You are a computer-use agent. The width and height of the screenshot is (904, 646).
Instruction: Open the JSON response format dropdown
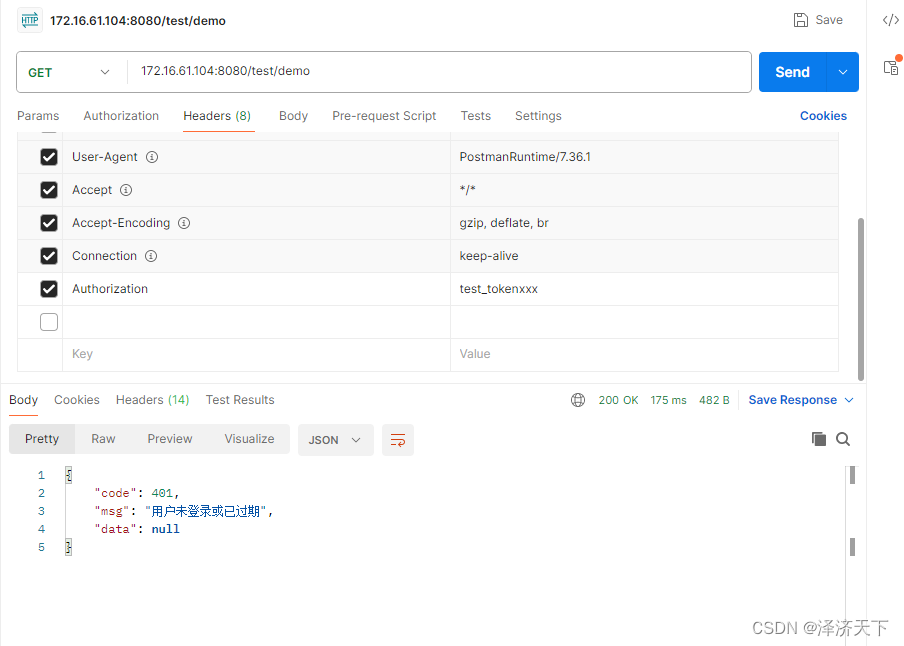[x=335, y=439]
